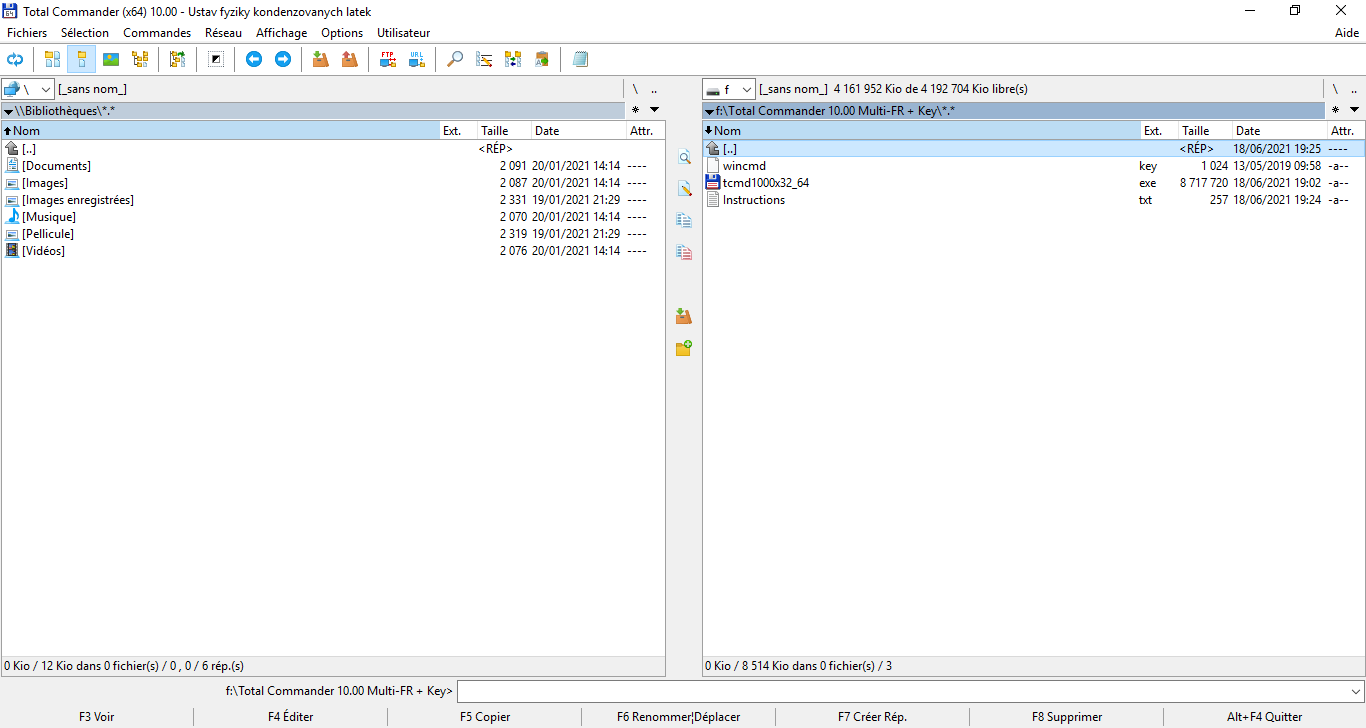Image resolution: width=1366 pixels, height=728 pixels.
Task: Open the Réseau menu
Action: click(223, 33)
